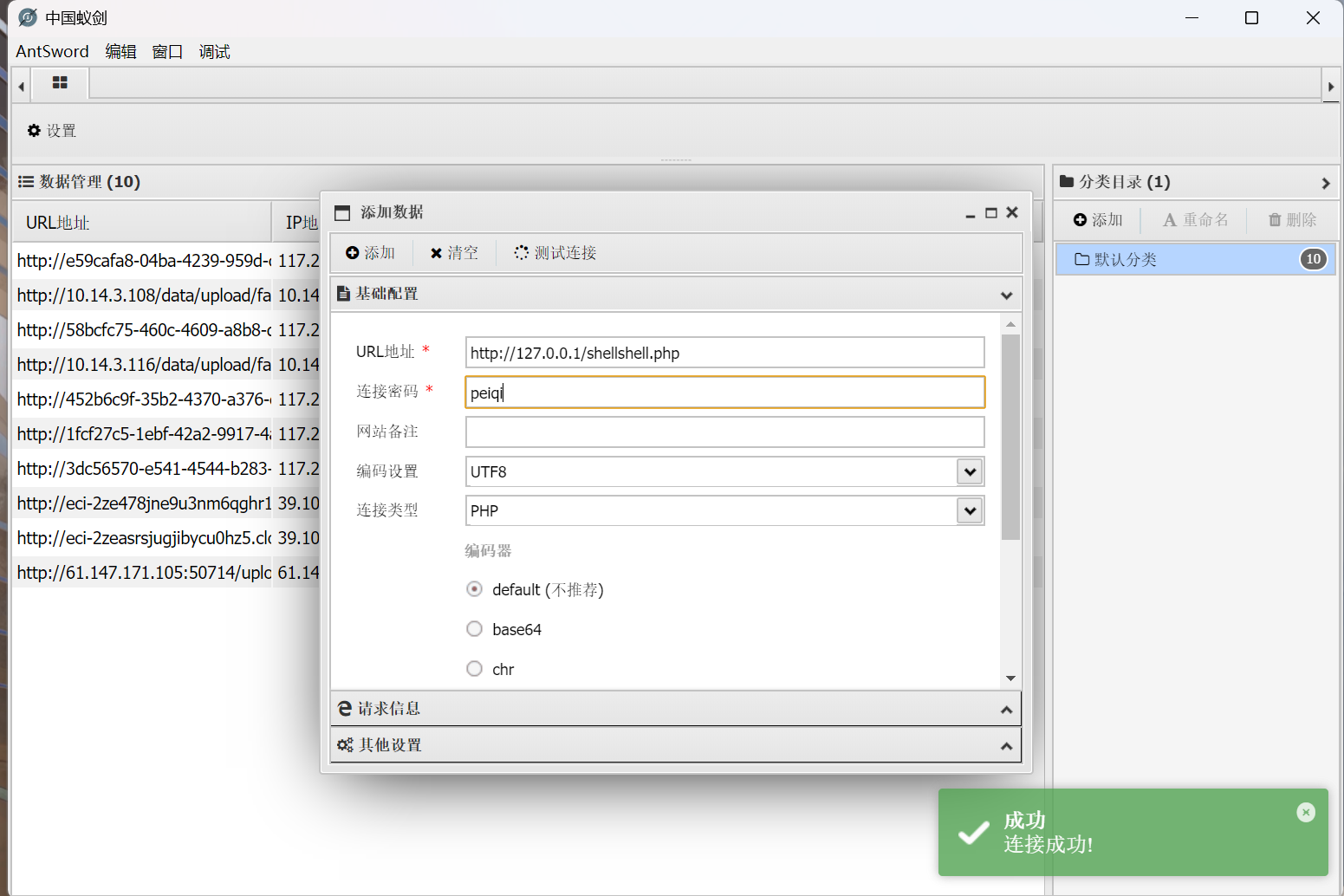The width and height of the screenshot is (1344, 896).
Task: Open the 调试 menu
Action: (x=214, y=51)
